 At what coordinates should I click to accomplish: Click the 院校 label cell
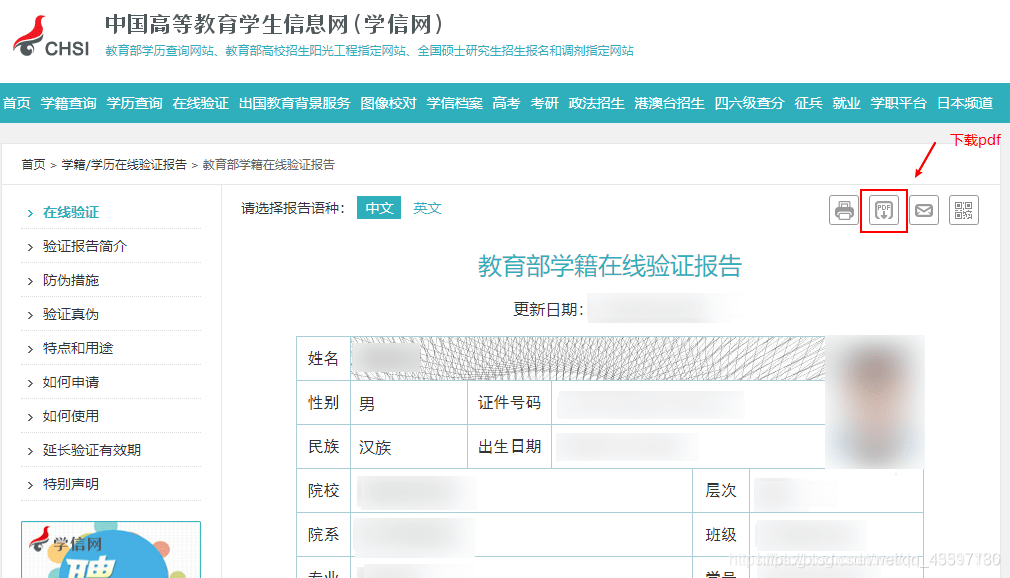(323, 491)
